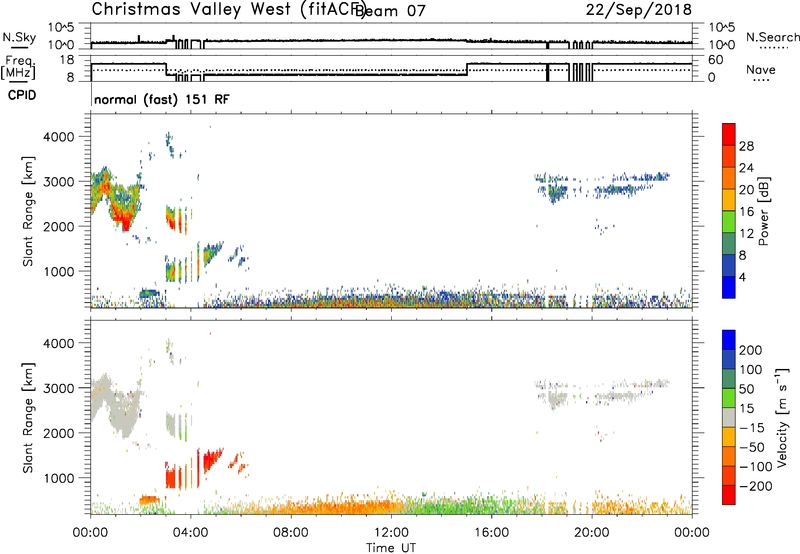Click the 12:00 time tick label

click(x=391, y=533)
